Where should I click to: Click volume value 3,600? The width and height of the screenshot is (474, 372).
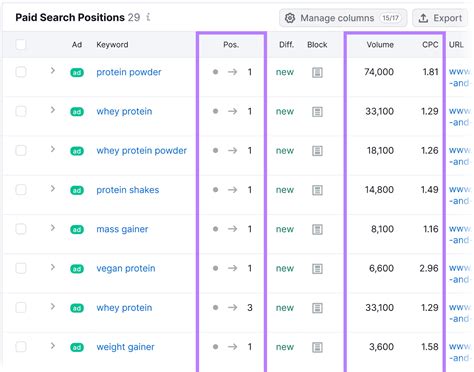[381, 347]
